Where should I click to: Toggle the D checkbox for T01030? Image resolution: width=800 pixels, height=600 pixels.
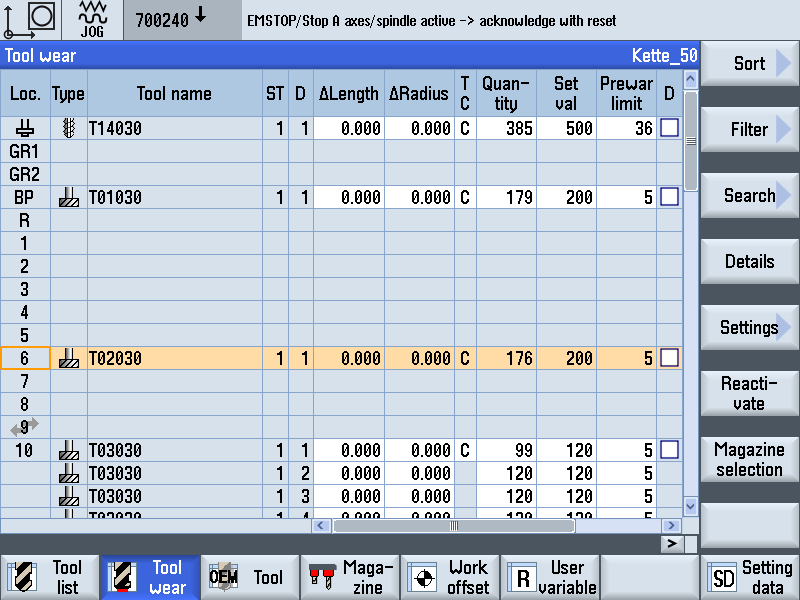tap(669, 198)
